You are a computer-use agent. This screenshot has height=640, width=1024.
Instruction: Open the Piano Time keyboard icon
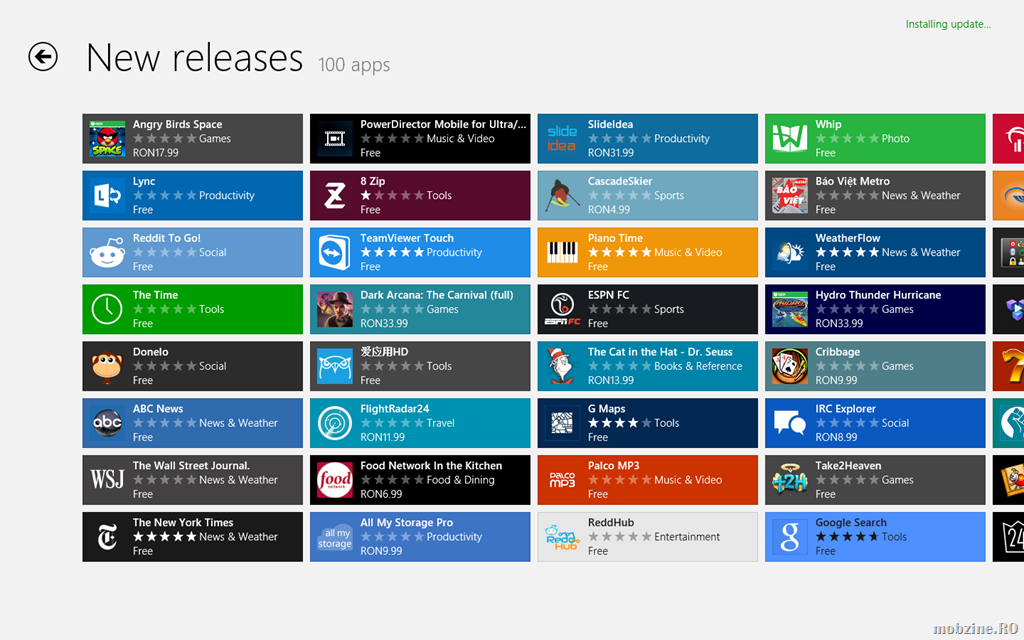point(562,252)
